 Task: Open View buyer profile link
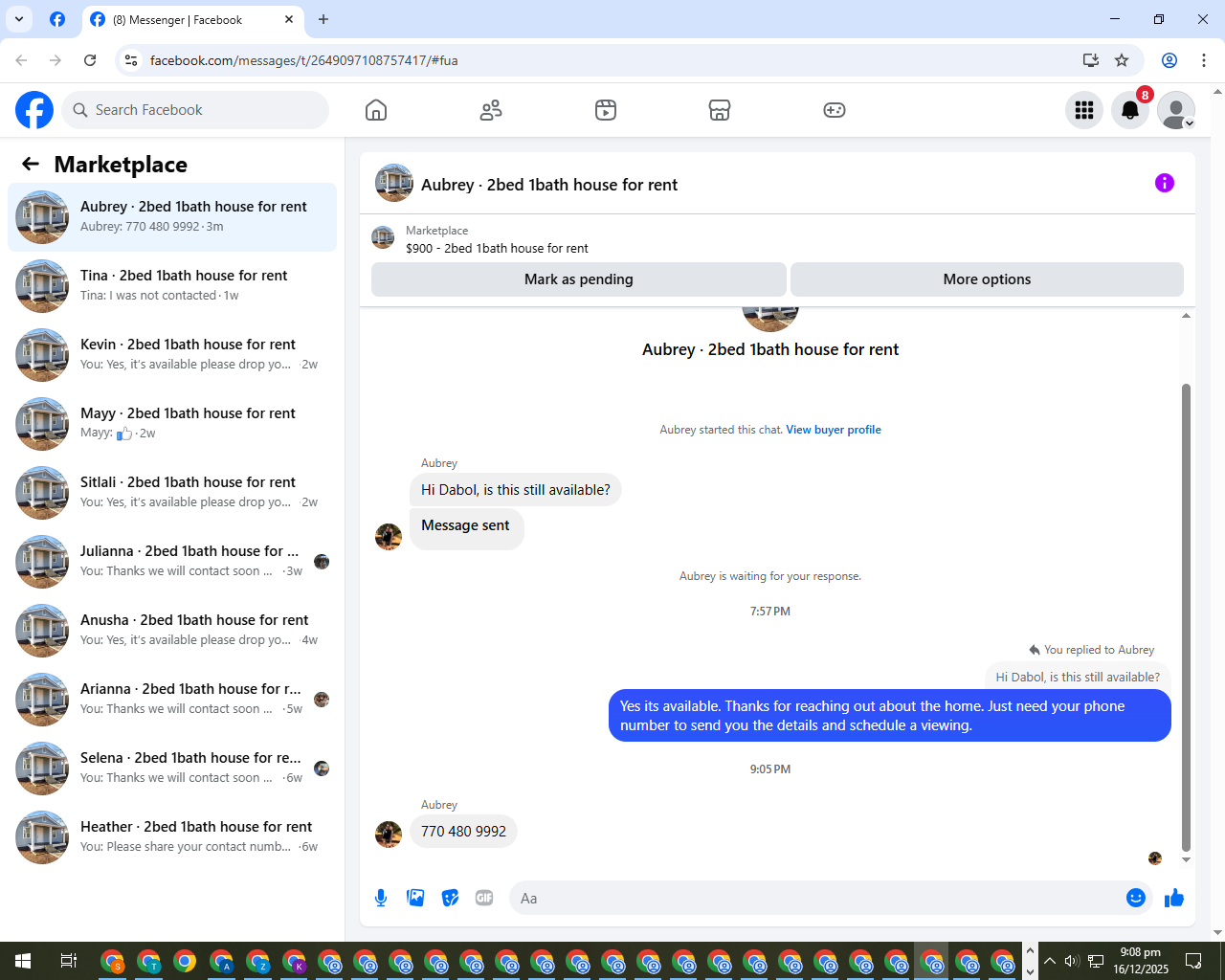coord(834,430)
